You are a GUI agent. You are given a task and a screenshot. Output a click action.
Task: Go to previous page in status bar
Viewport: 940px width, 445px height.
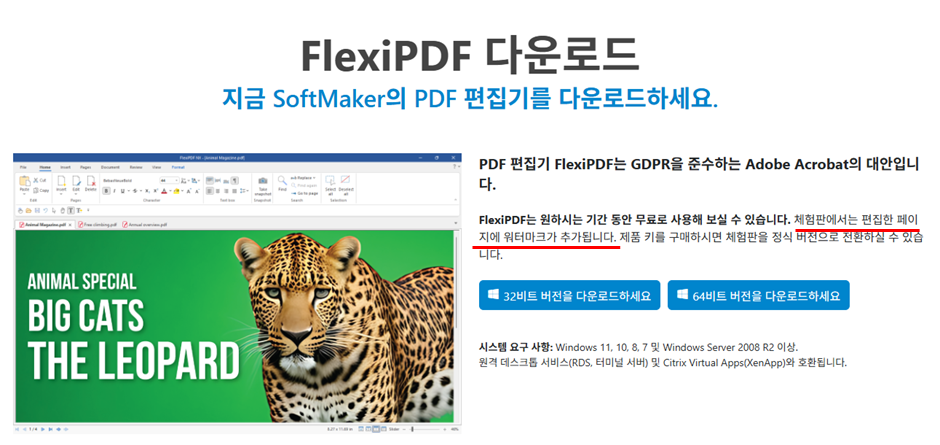click(25, 429)
